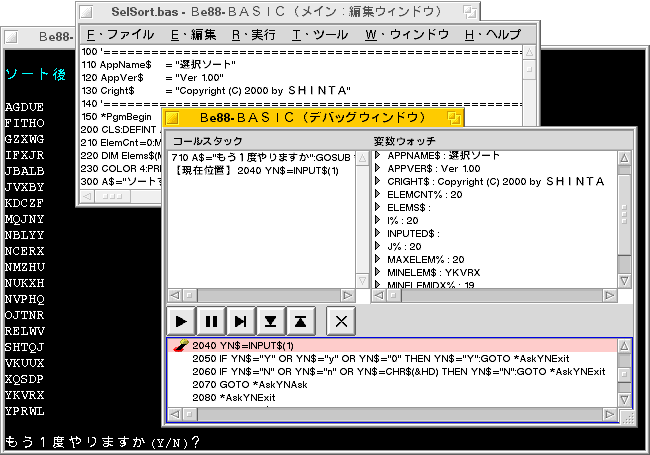Expand the ELEMCNT% watch variable

click(377, 194)
